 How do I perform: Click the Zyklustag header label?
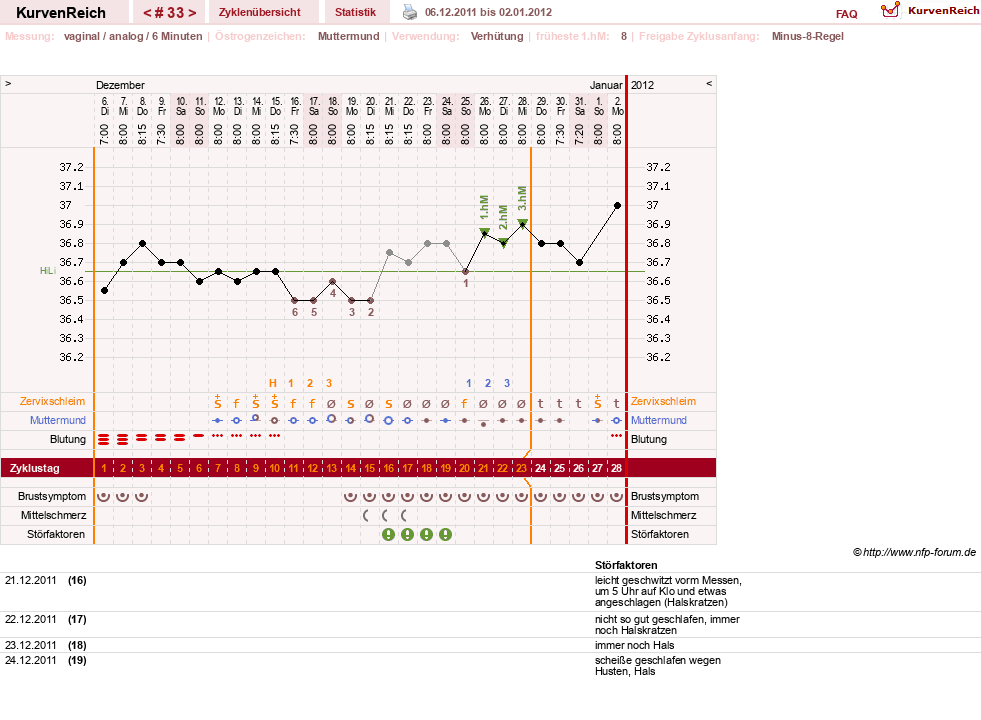tap(35, 468)
